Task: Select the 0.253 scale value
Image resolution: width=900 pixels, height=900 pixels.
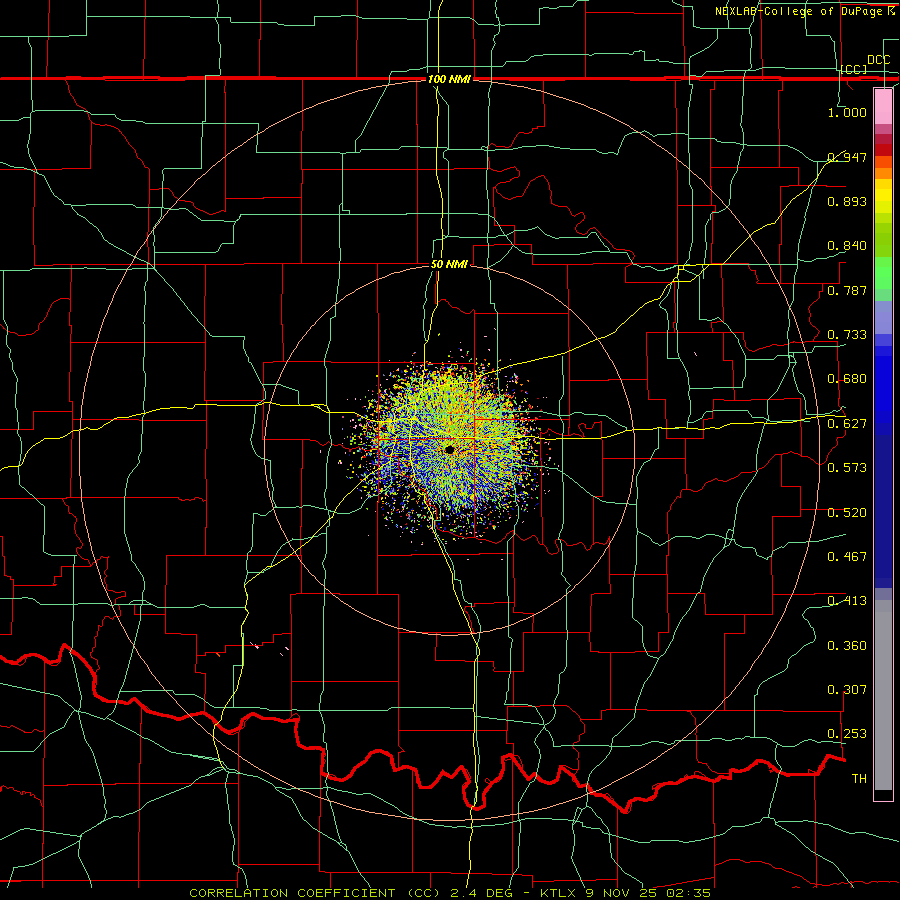Action: 847,734
